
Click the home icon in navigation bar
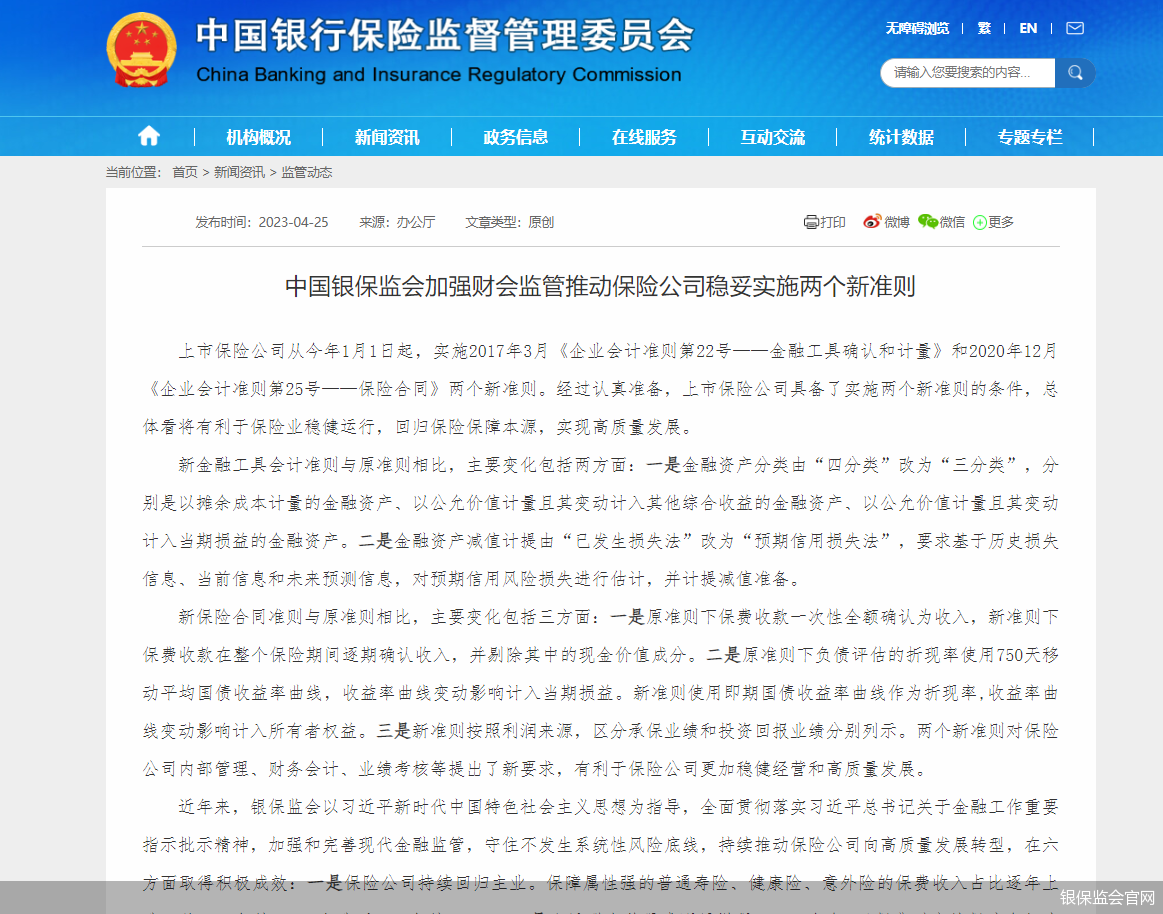tap(148, 136)
